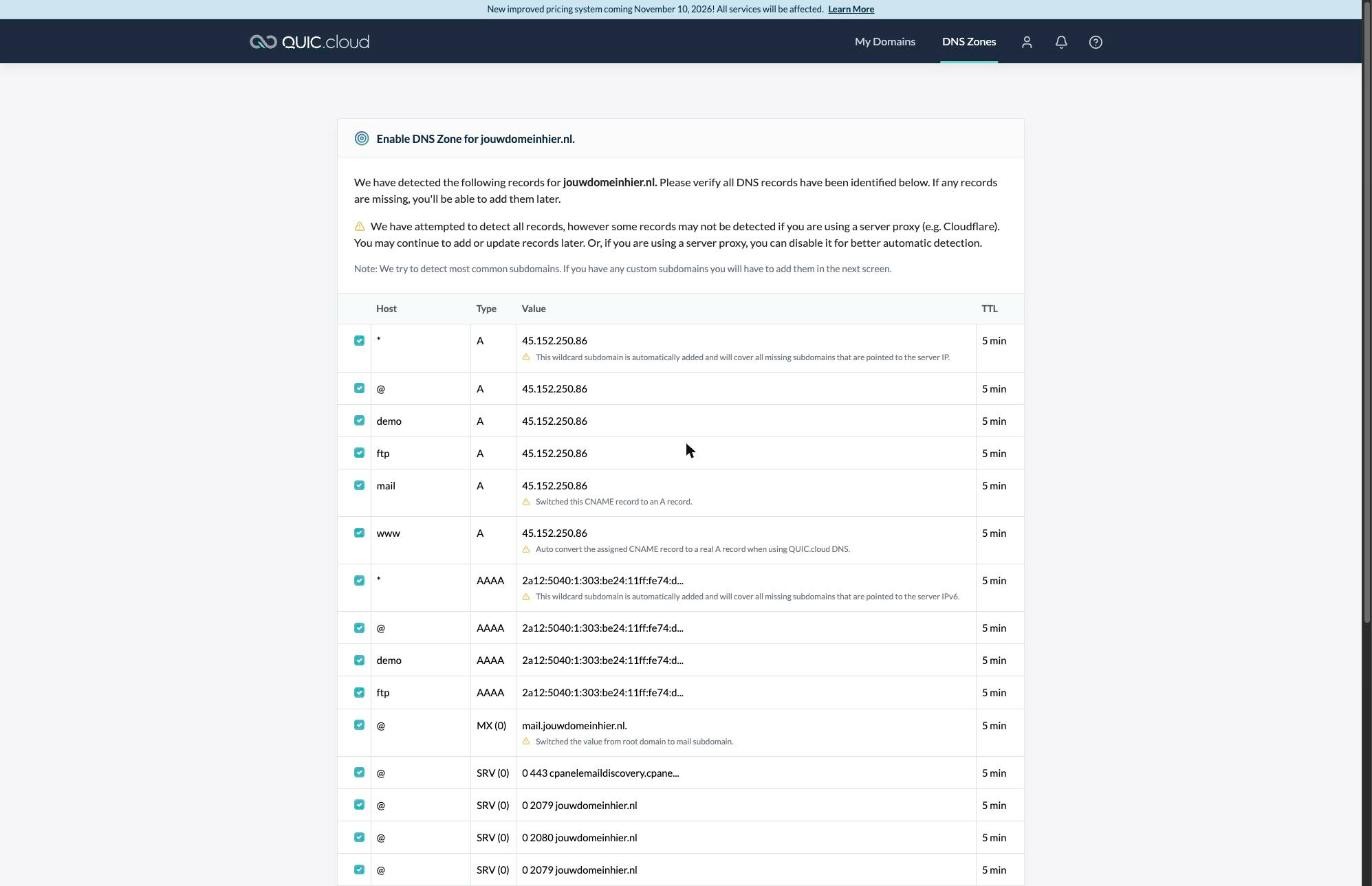This screenshot has width=1372, height=886.
Task: Deselect the www A record checkbox
Action: tap(359, 533)
